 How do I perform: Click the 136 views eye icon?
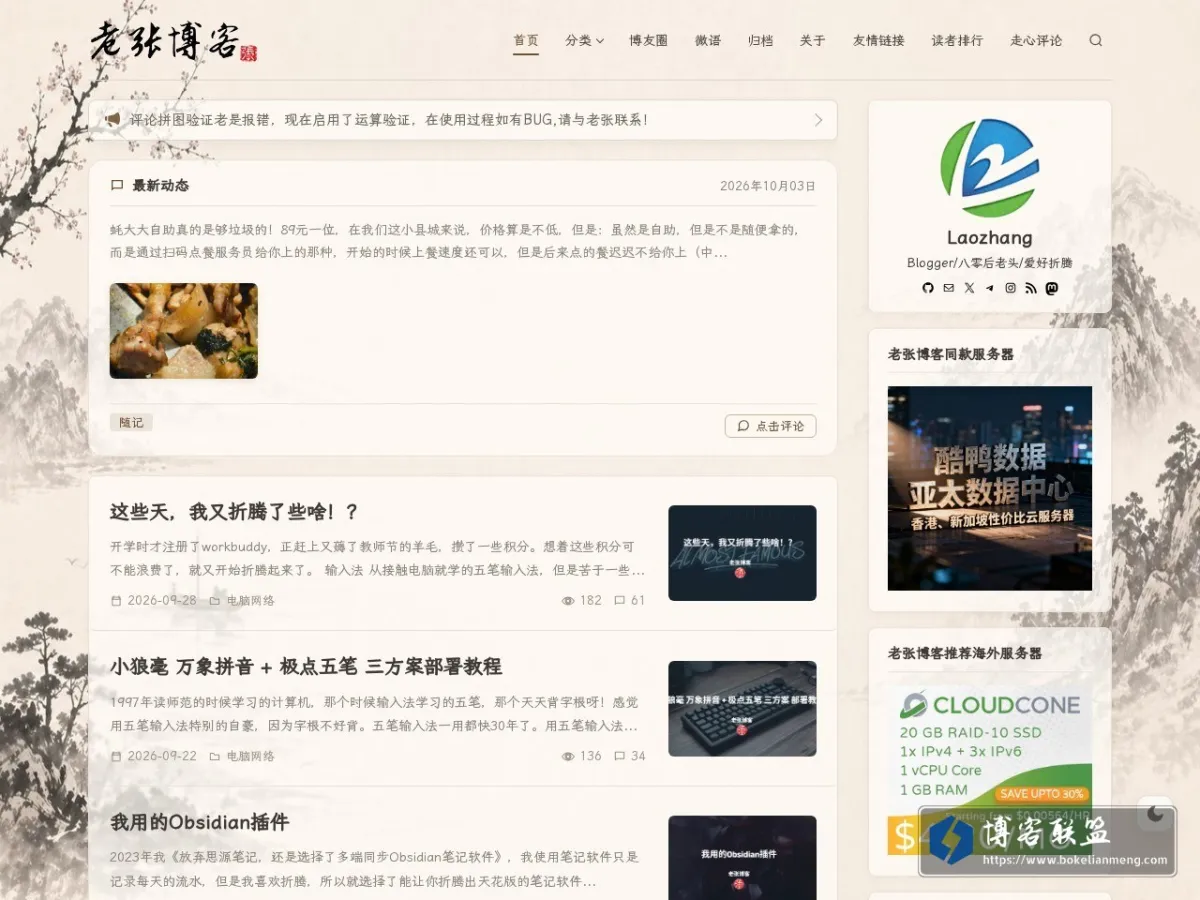click(x=568, y=756)
